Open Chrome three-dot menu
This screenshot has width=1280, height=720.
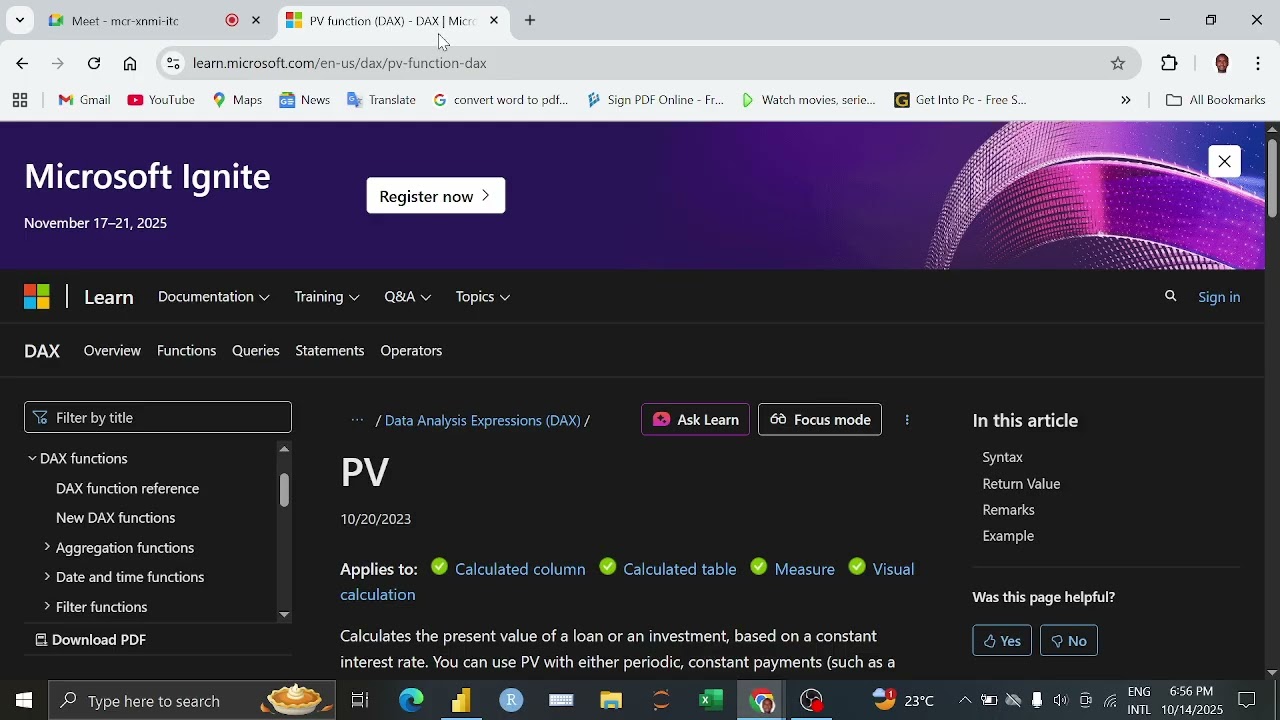pos(1258,63)
